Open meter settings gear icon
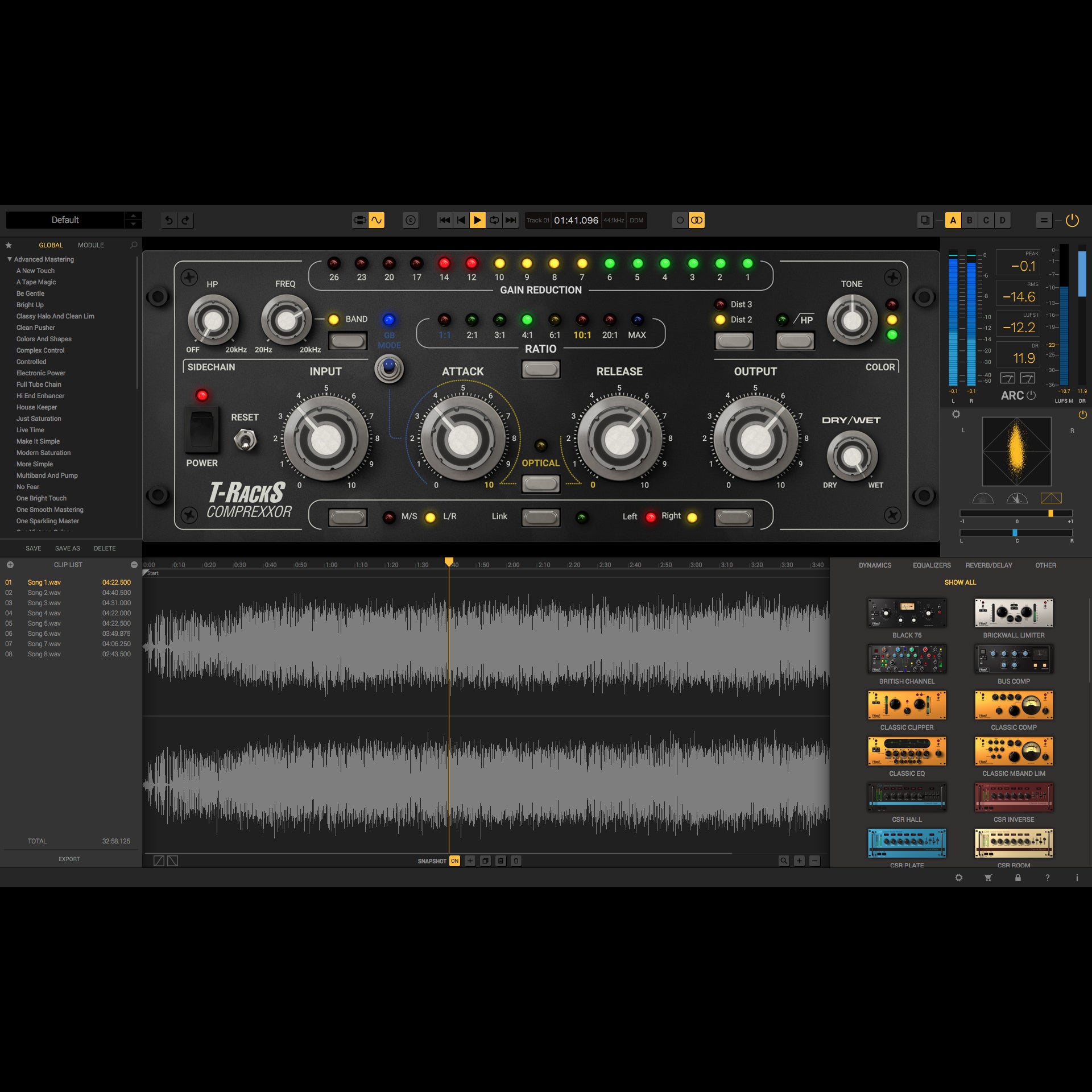Viewport: 1092px width, 1092px height. [956, 415]
